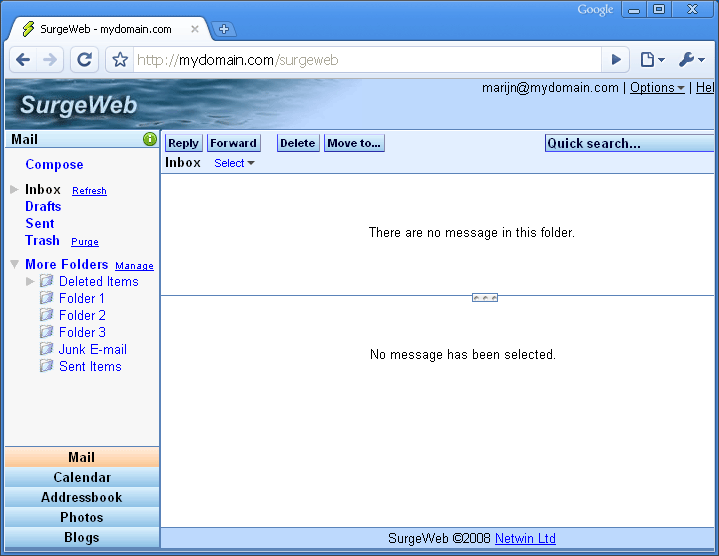Open the Select dropdown next to Inbox
The image size is (719, 556).
pos(234,163)
